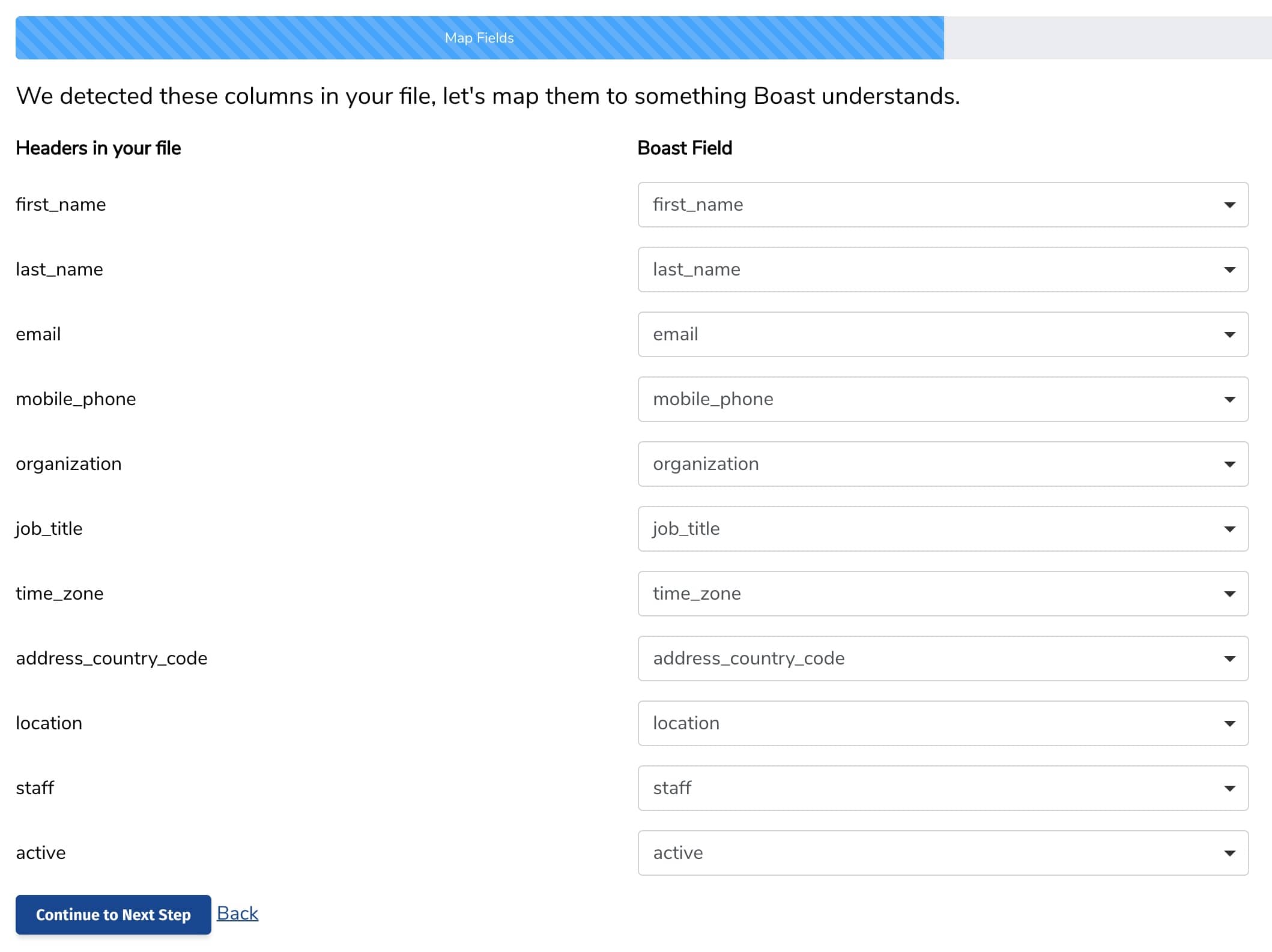Screen dimensions: 1272x952
Task: Expand the location Boast Field dropdown
Action: (x=943, y=723)
